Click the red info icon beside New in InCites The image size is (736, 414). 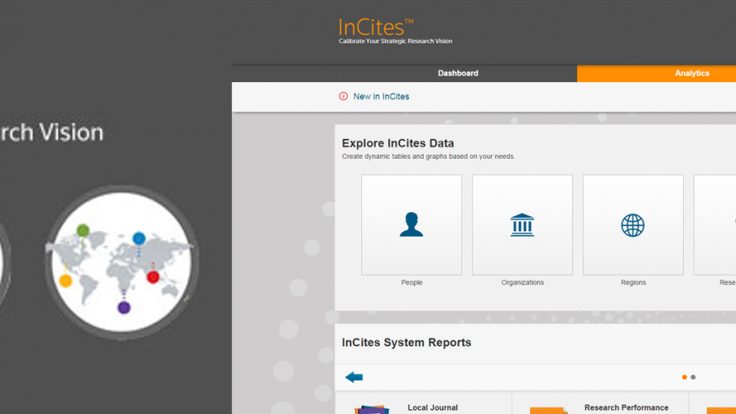tap(343, 96)
